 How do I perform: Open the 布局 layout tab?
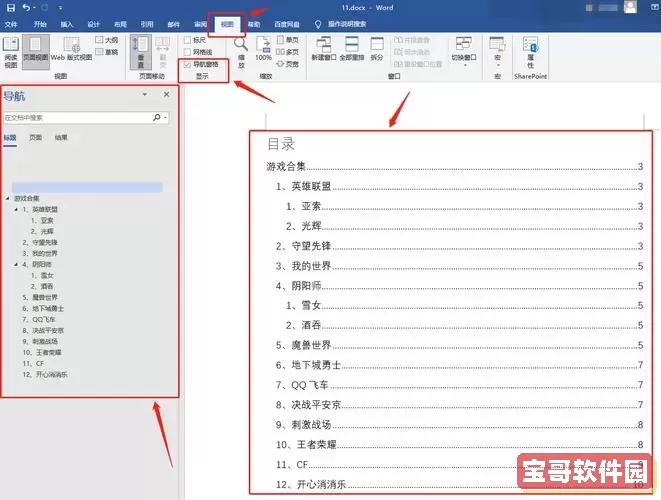coord(120,24)
